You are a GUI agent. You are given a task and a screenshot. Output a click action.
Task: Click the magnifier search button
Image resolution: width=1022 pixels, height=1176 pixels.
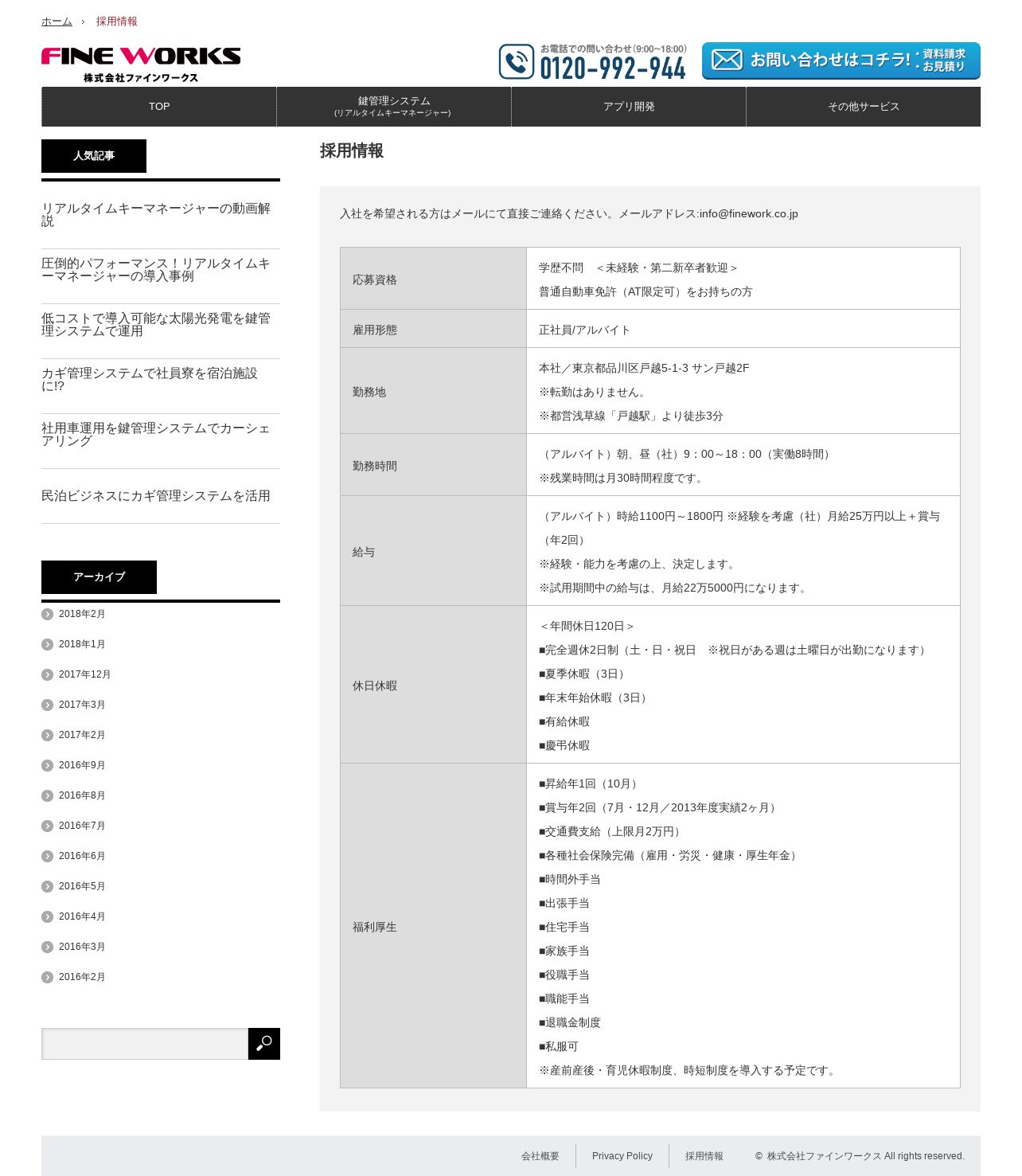(x=264, y=1044)
